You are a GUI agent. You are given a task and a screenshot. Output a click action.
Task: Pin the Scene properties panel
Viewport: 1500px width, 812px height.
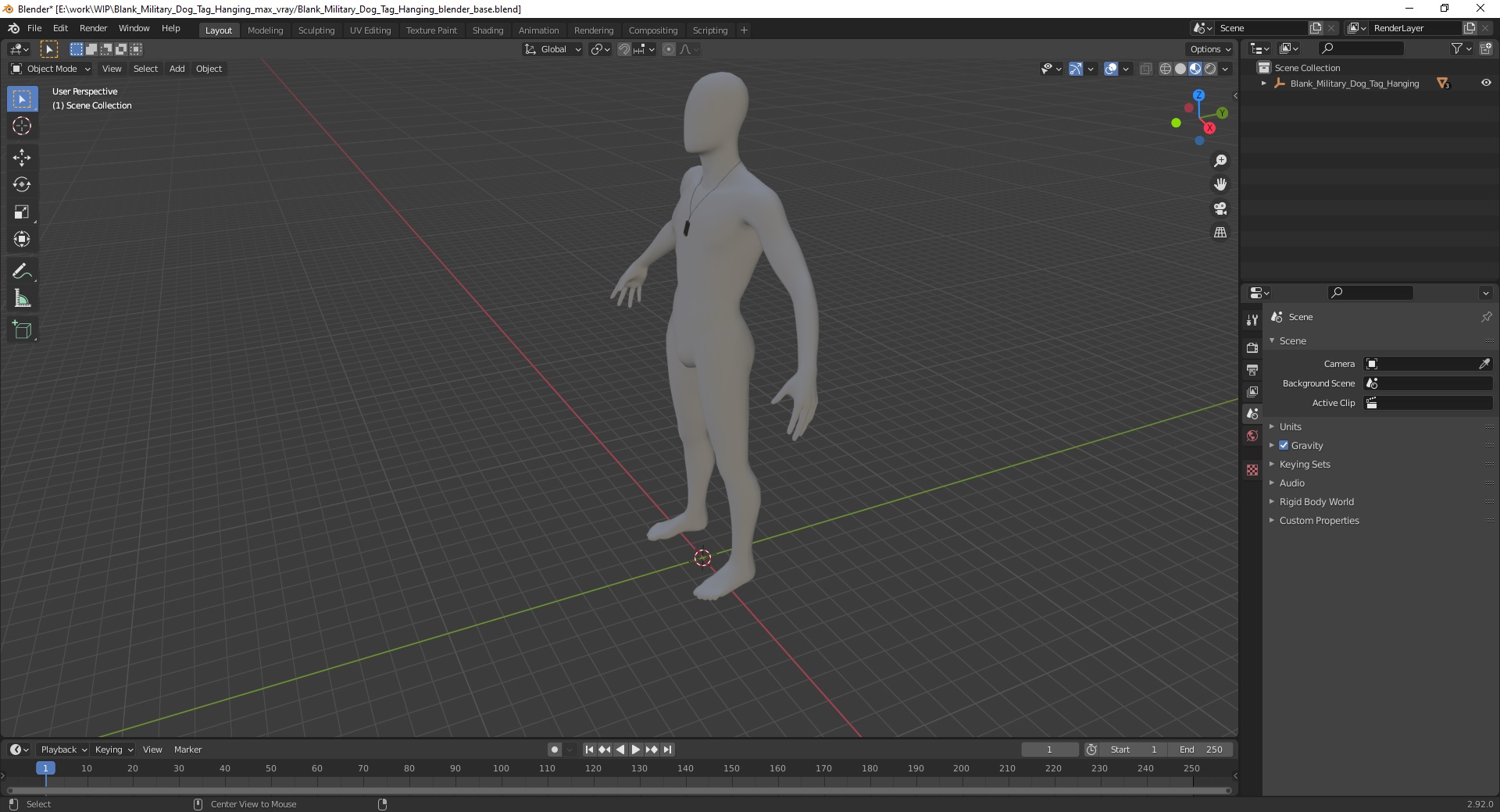[x=1486, y=317]
